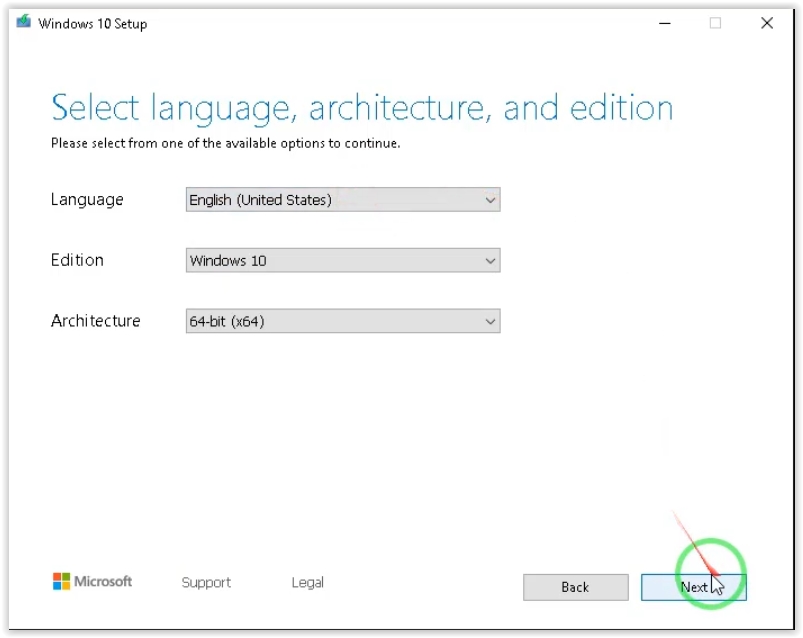The width and height of the screenshot is (803, 638).
Task: Click the Language label
Action: click(x=87, y=200)
